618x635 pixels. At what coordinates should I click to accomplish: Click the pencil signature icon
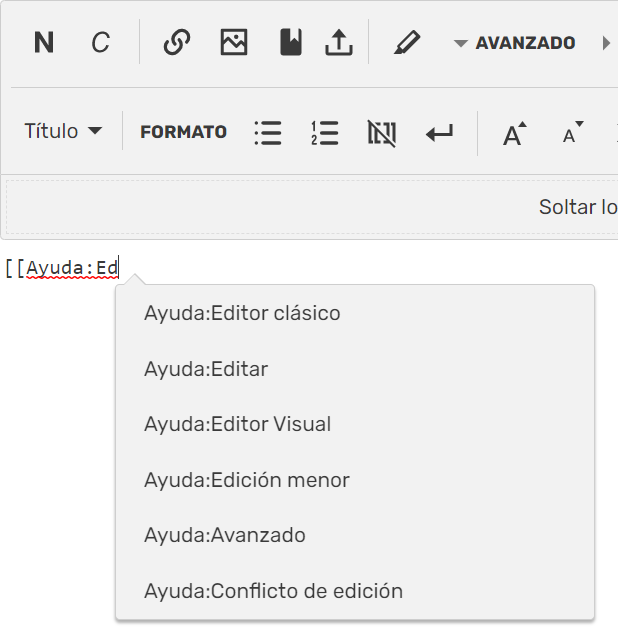pyautogui.click(x=407, y=43)
